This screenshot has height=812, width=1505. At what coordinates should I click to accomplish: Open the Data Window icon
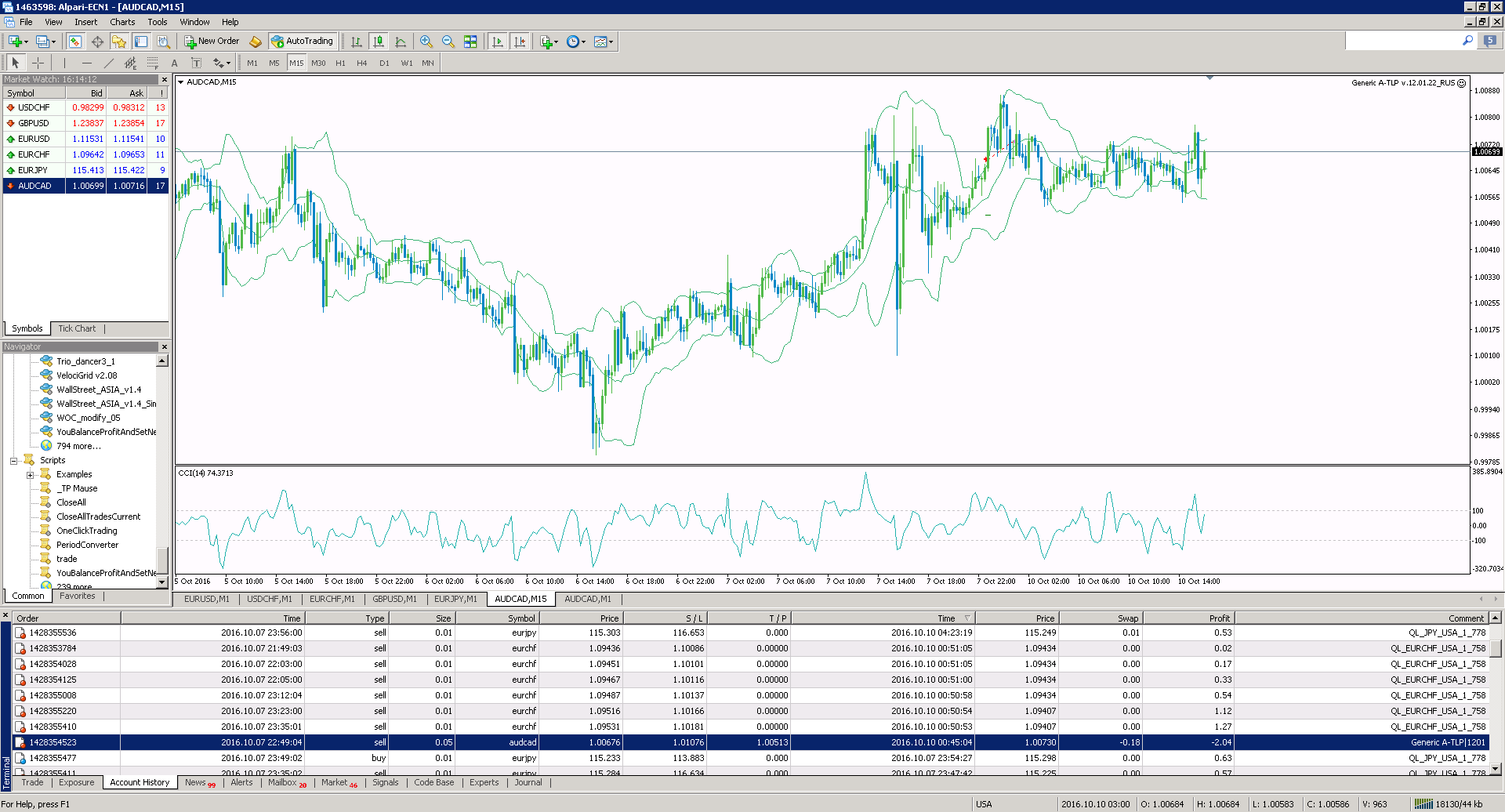pos(97,42)
